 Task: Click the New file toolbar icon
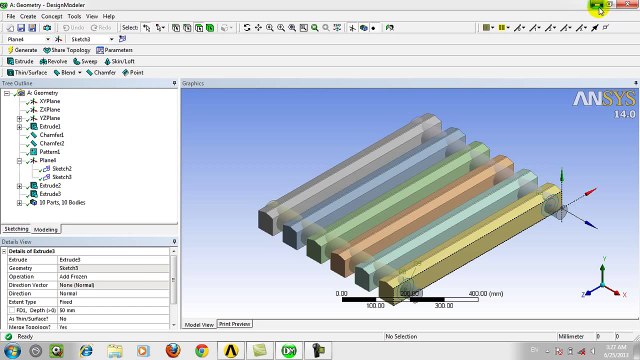point(10,28)
